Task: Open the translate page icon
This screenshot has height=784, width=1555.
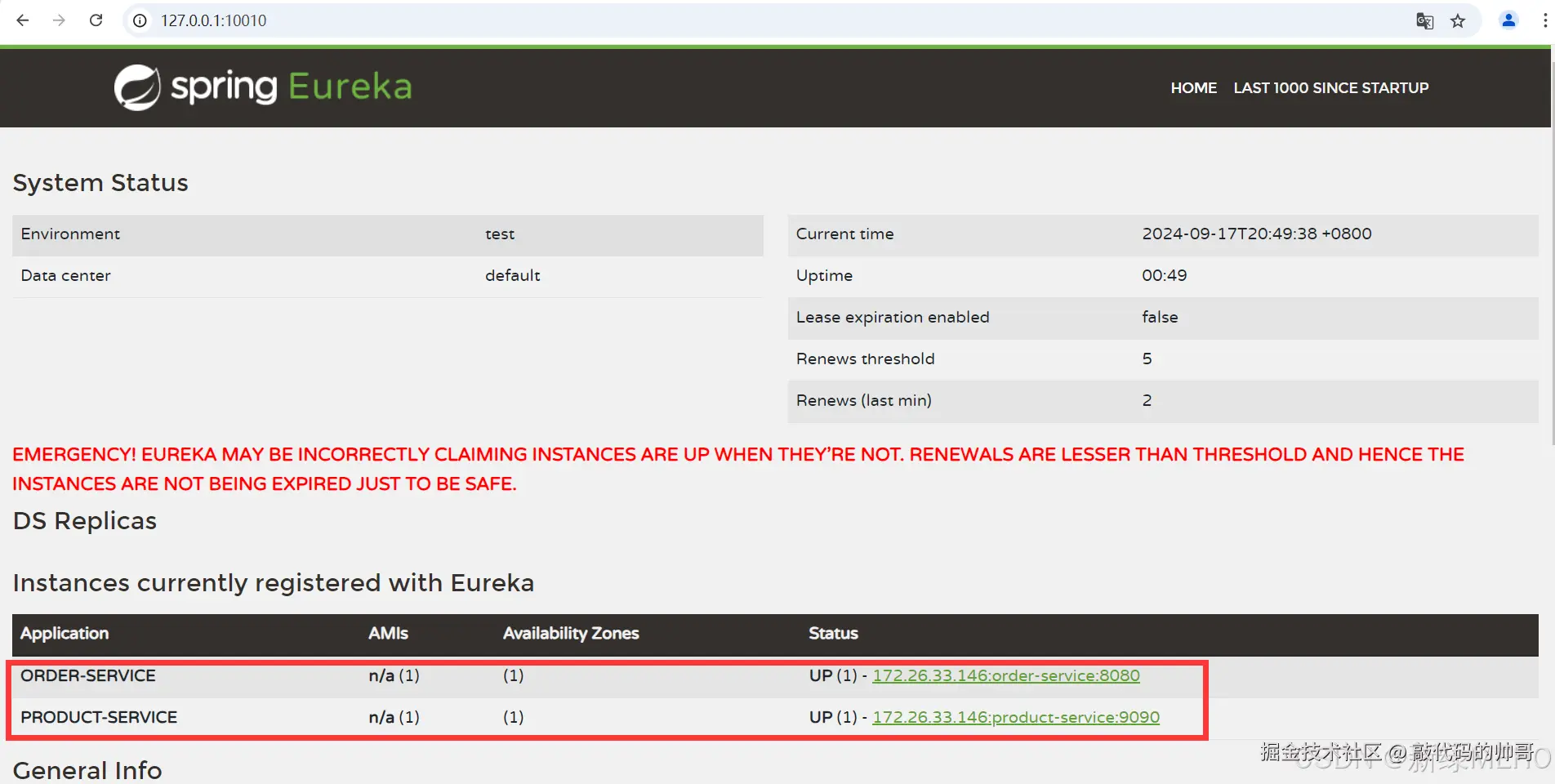Action: tap(1424, 21)
